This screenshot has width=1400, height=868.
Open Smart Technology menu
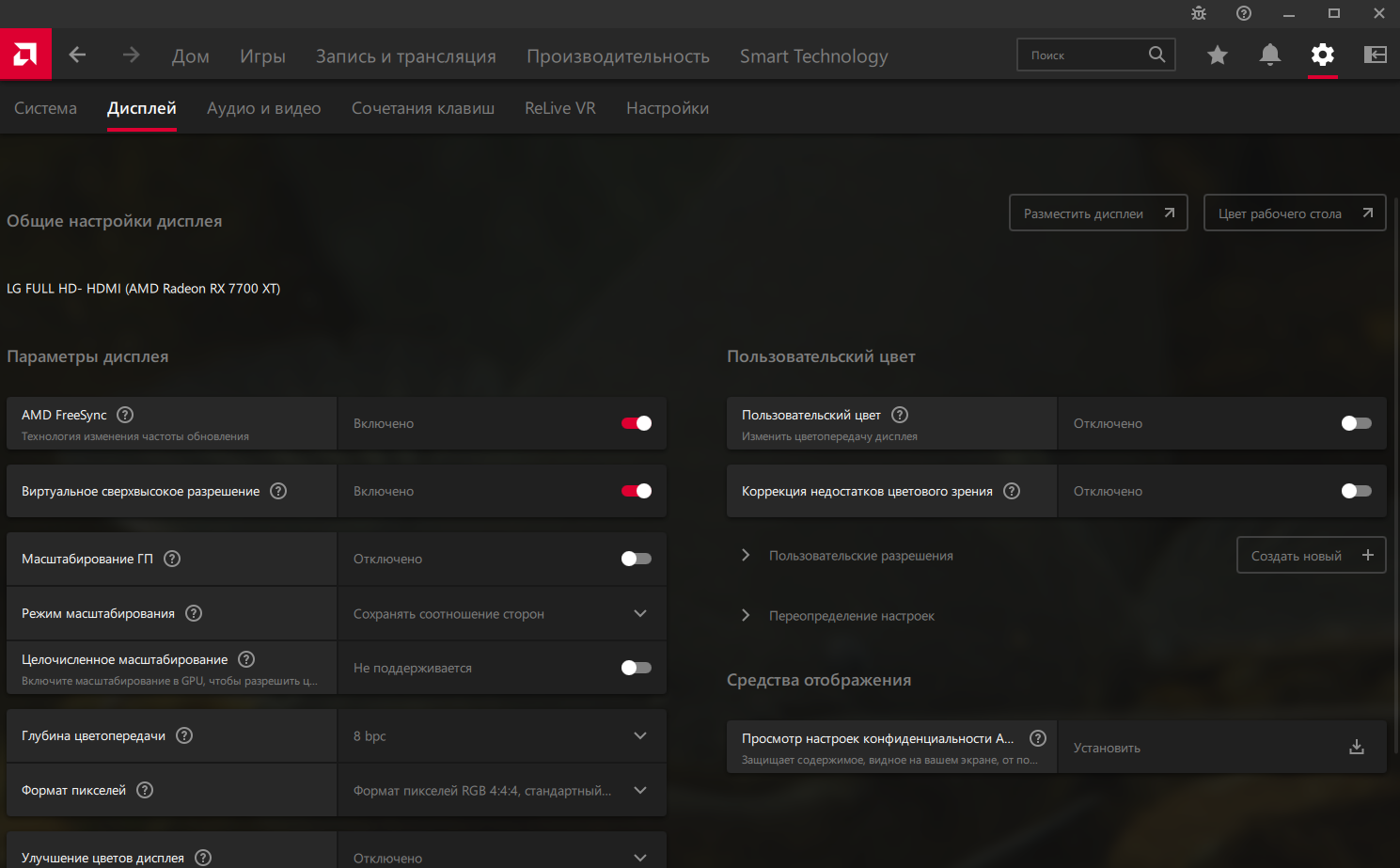click(x=814, y=56)
